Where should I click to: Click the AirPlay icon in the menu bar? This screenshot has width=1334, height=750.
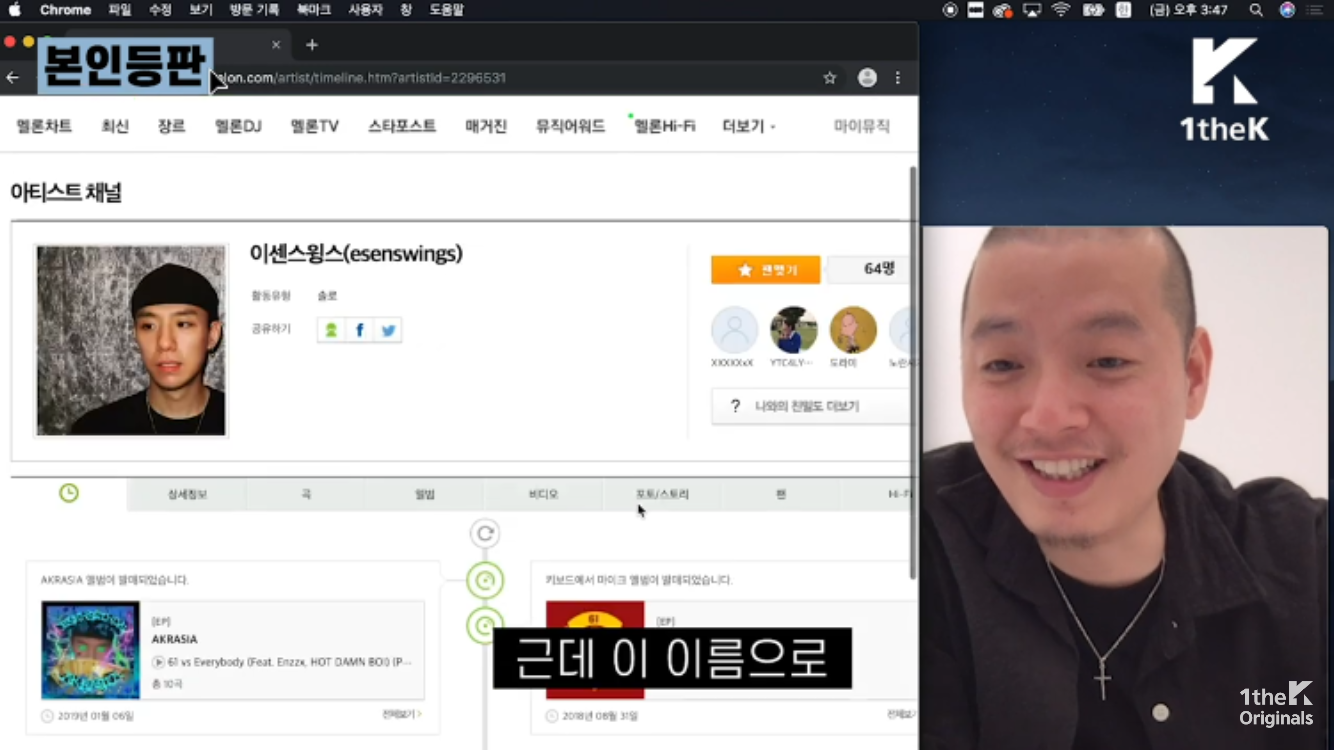1032,10
